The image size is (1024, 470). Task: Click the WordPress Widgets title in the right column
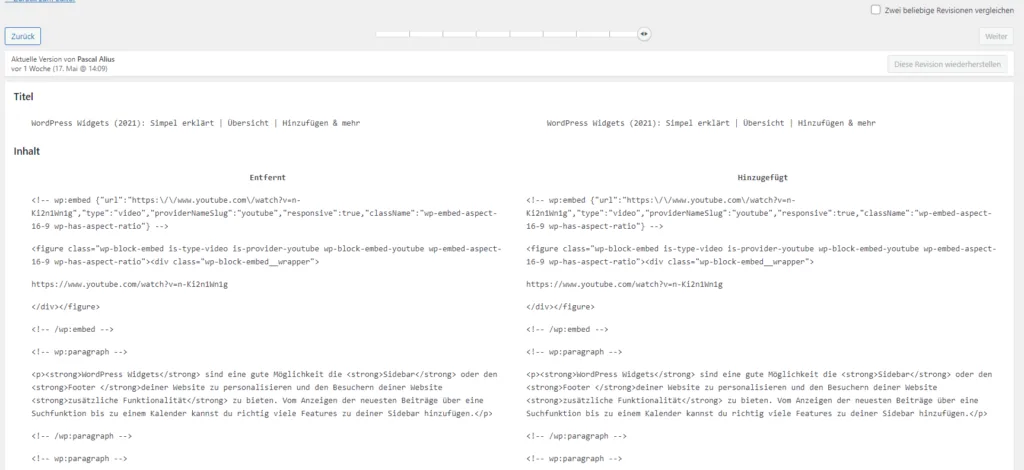pos(711,123)
